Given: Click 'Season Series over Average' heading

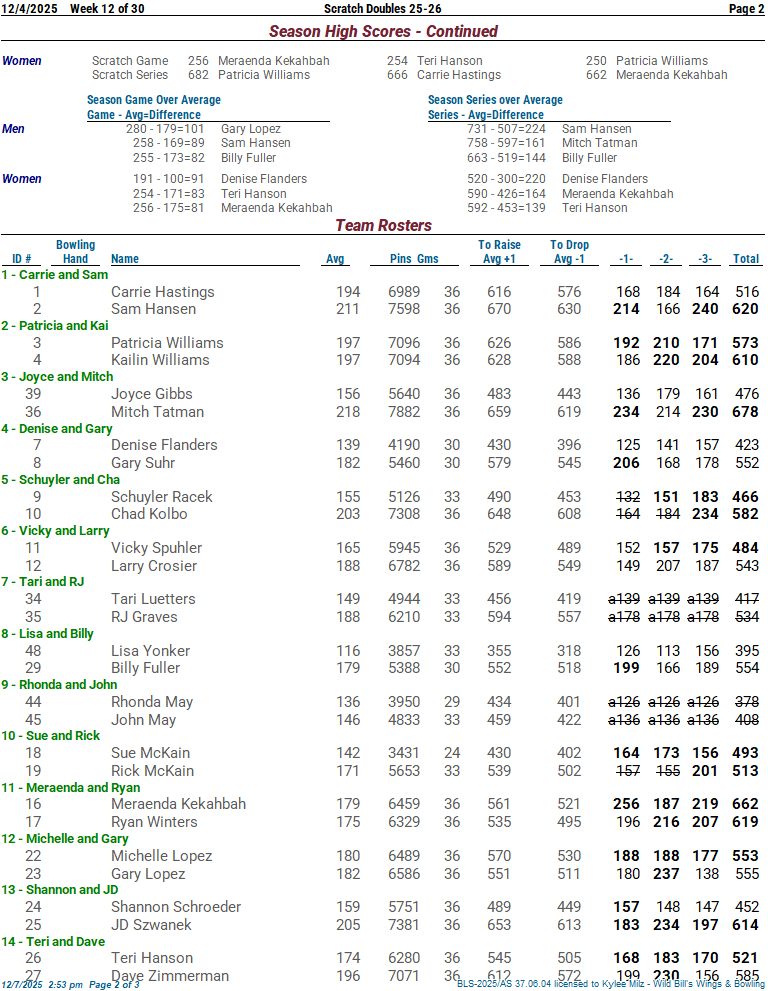Looking at the screenshot, I should (x=495, y=99).
